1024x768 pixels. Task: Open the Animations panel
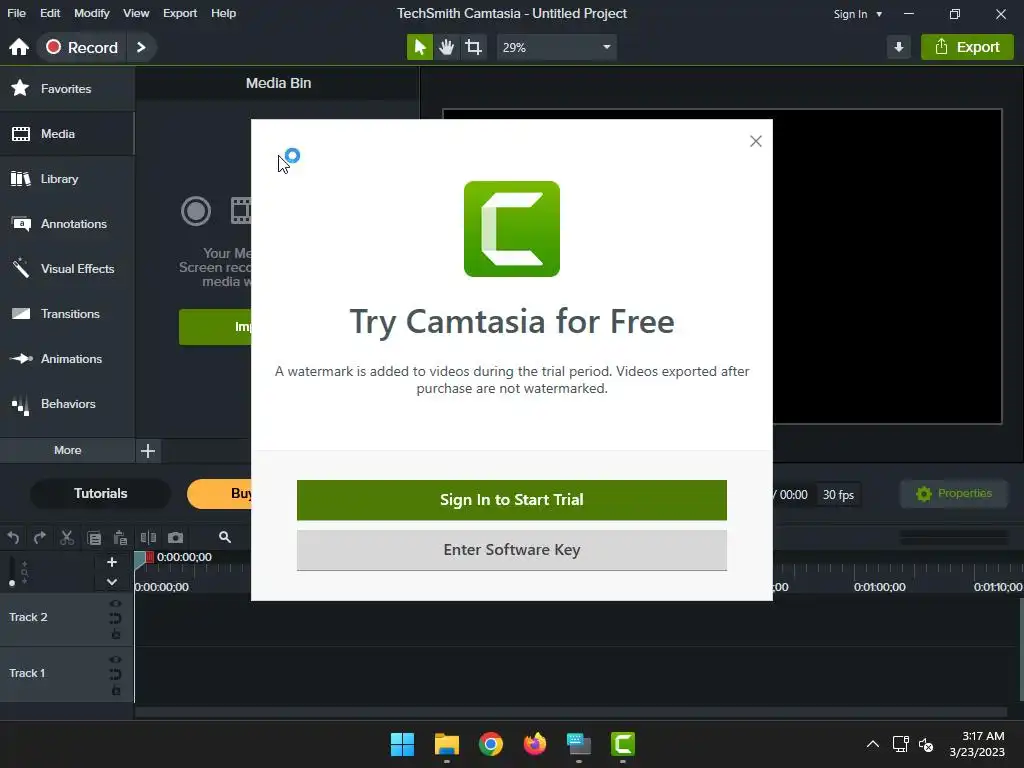(67, 359)
